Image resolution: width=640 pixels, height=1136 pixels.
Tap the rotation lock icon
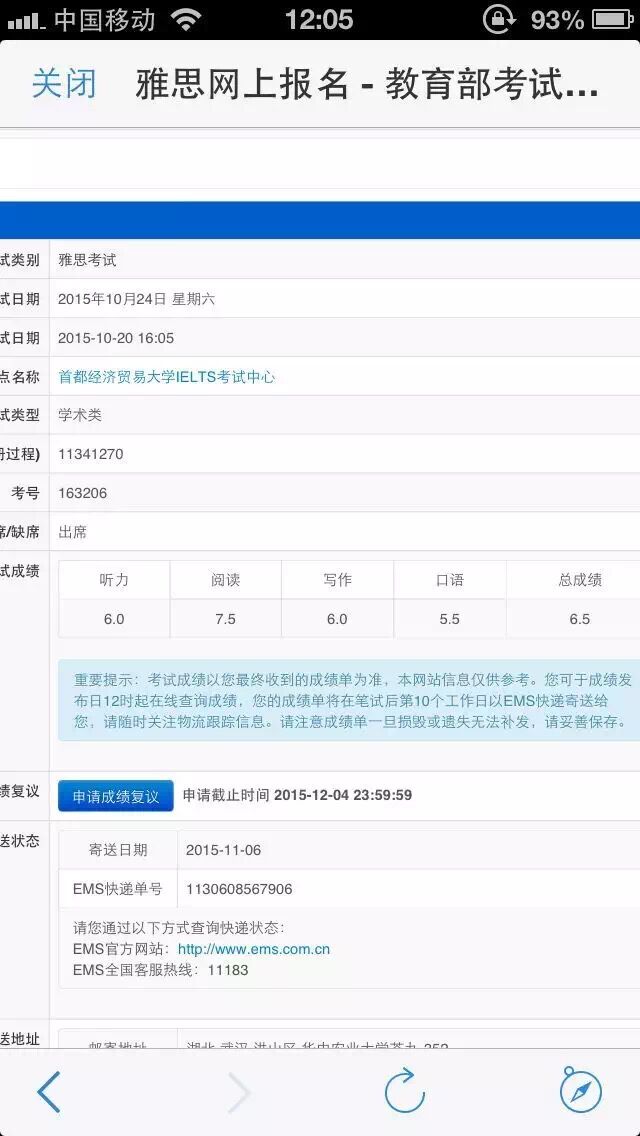(499, 20)
